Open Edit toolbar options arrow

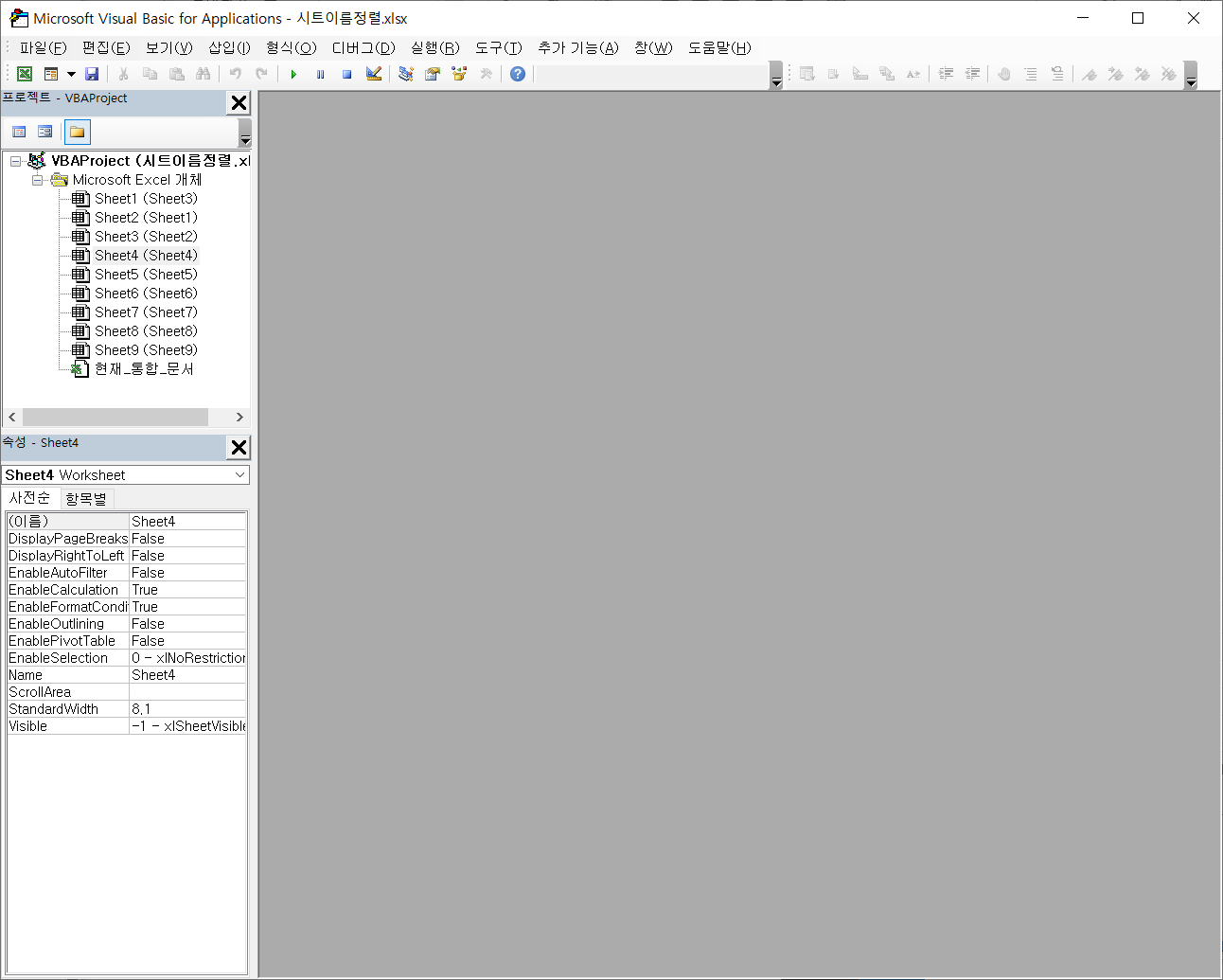pos(1191,76)
